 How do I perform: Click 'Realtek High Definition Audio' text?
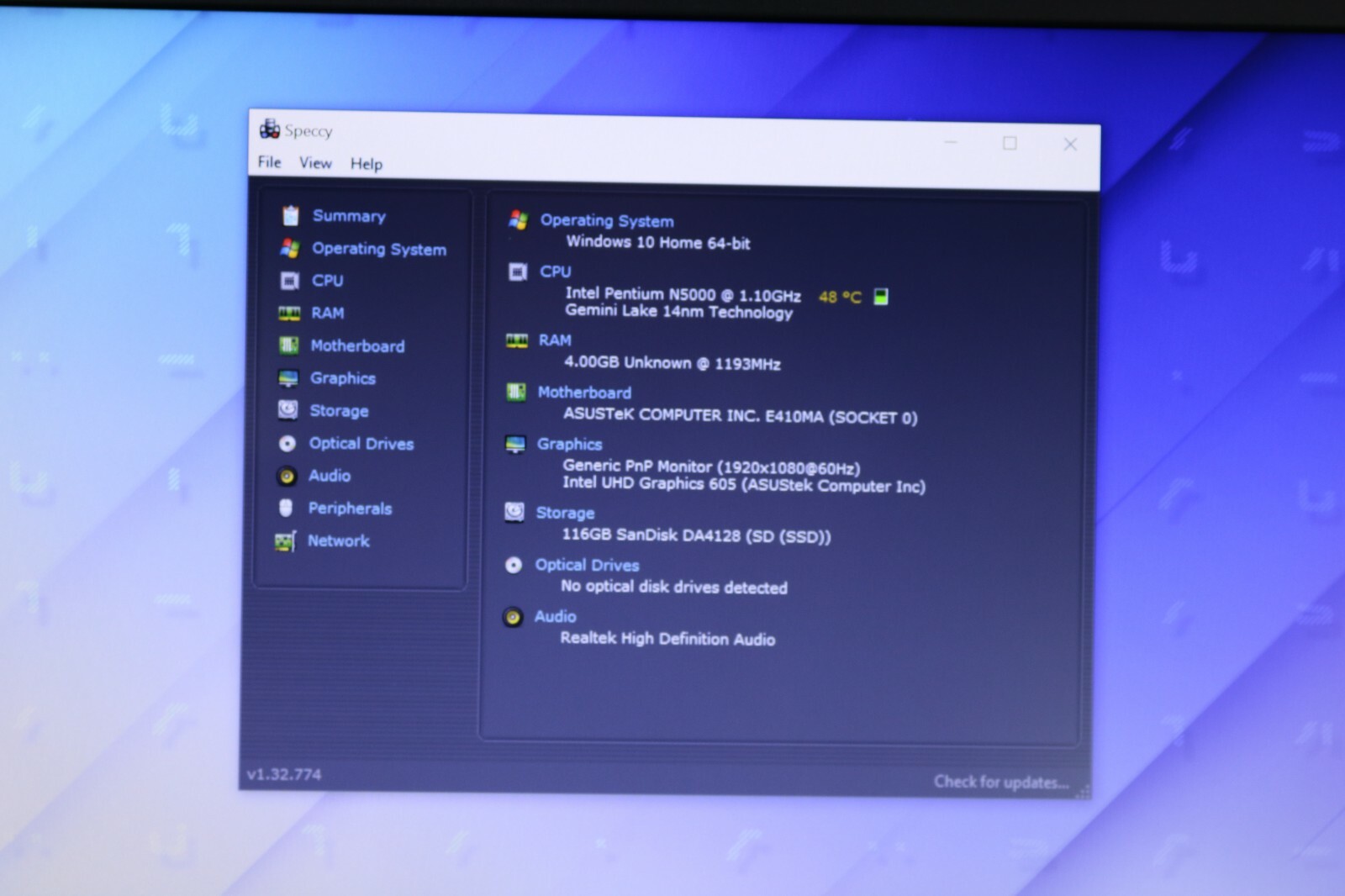pos(667,639)
